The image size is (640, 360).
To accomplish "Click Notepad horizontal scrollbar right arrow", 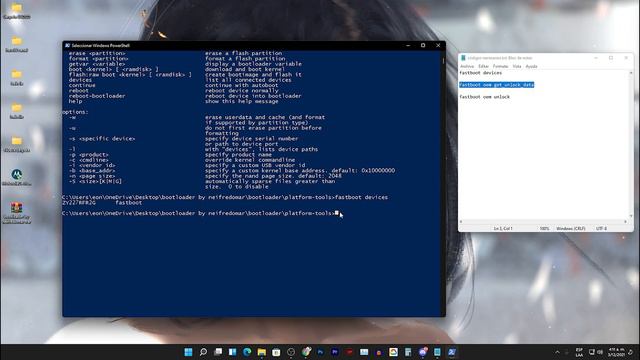I will (625, 222).
